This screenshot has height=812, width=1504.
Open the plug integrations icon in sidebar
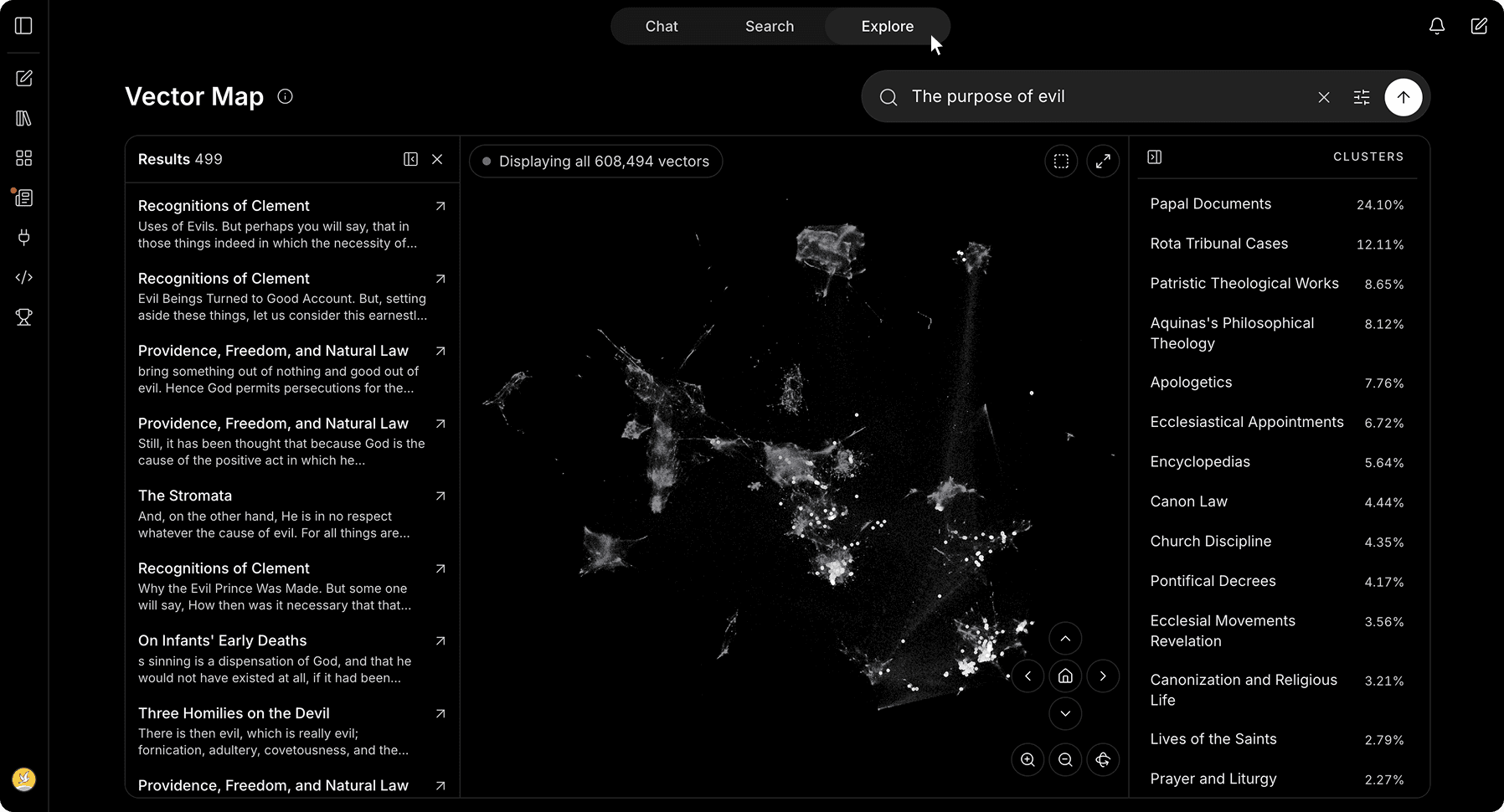pyautogui.click(x=23, y=238)
